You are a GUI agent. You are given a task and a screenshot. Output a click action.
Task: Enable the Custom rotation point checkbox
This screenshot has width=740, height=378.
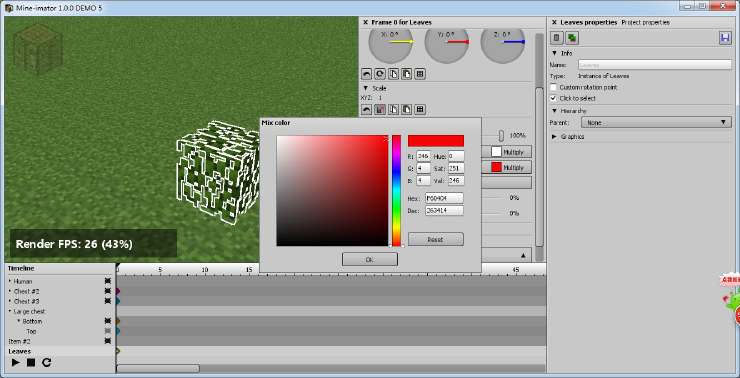coord(554,87)
